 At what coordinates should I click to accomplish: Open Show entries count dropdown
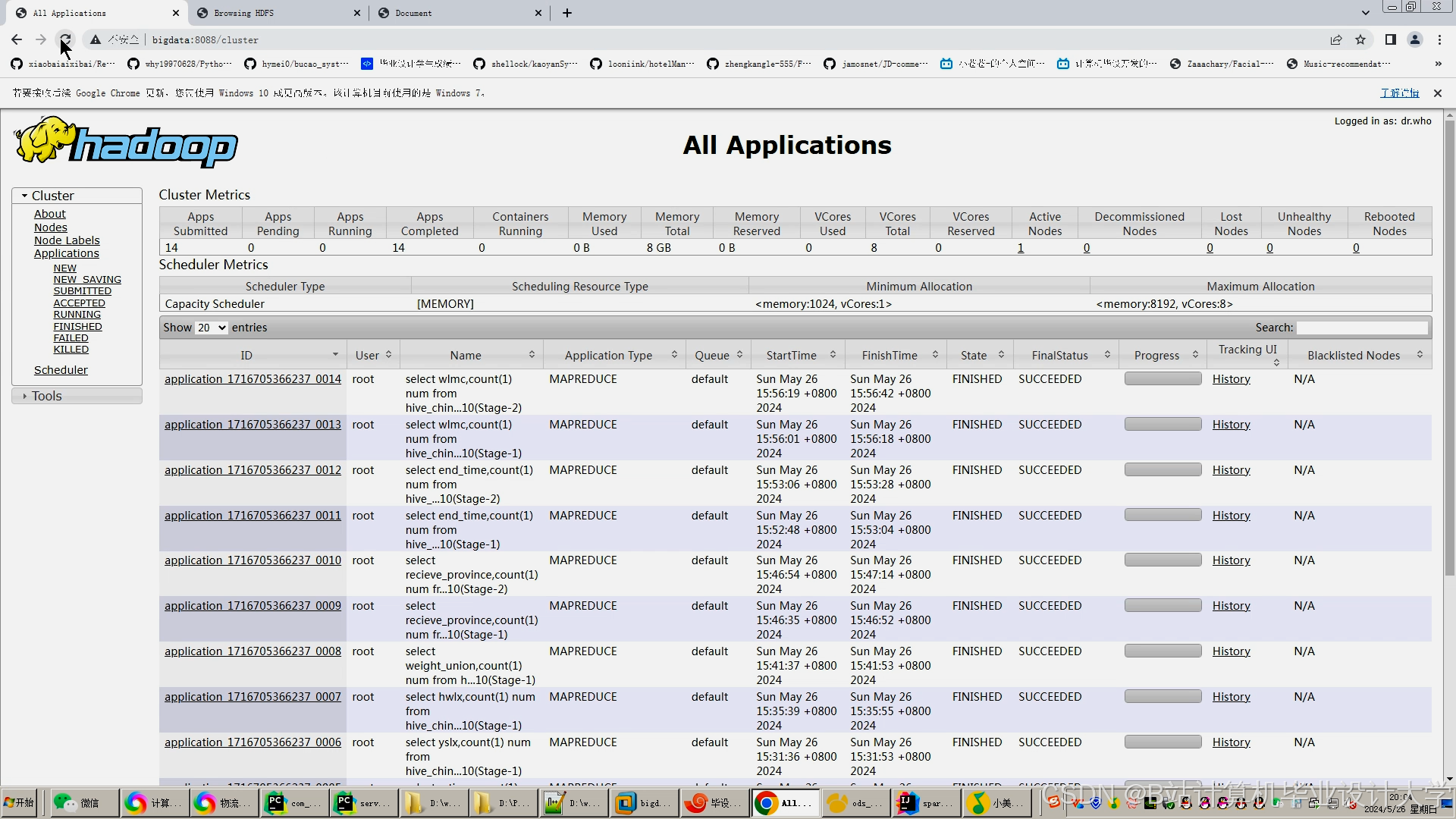point(212,328)
